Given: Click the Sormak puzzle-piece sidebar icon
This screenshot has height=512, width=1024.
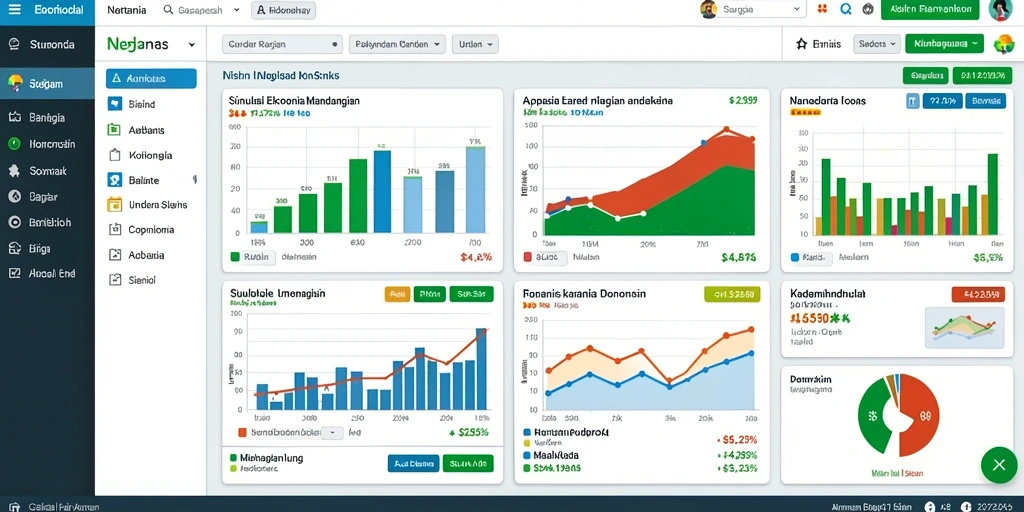Looking at the screenshot, I should 14,170.
